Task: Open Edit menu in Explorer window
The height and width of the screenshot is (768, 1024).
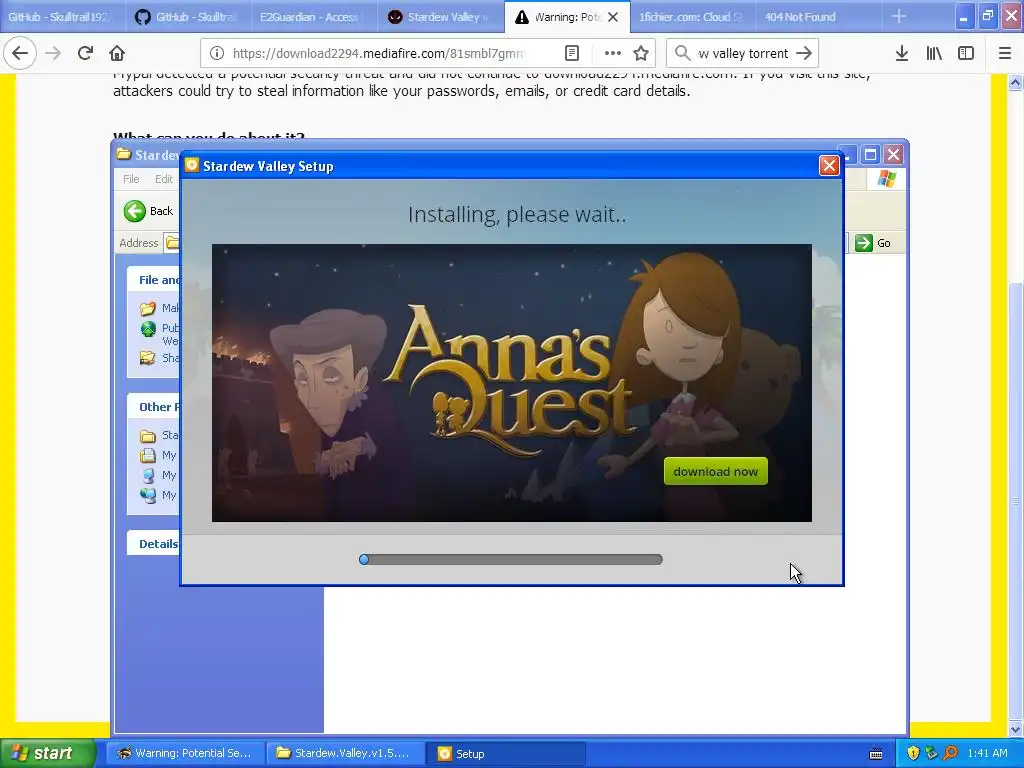Action: click(163, 179)
